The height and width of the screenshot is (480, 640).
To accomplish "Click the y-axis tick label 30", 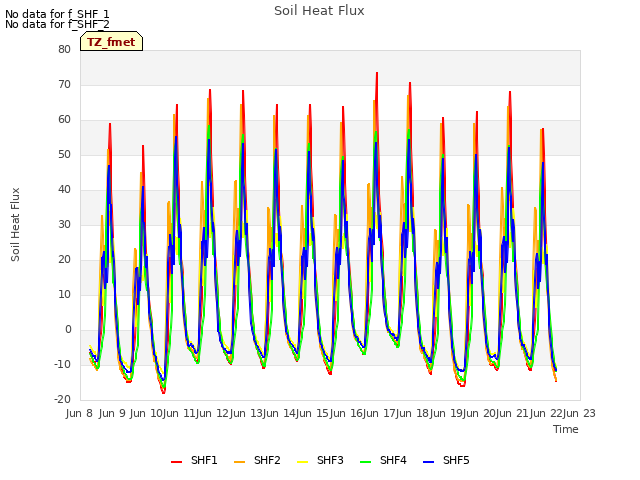I will [x=64, y=224].
